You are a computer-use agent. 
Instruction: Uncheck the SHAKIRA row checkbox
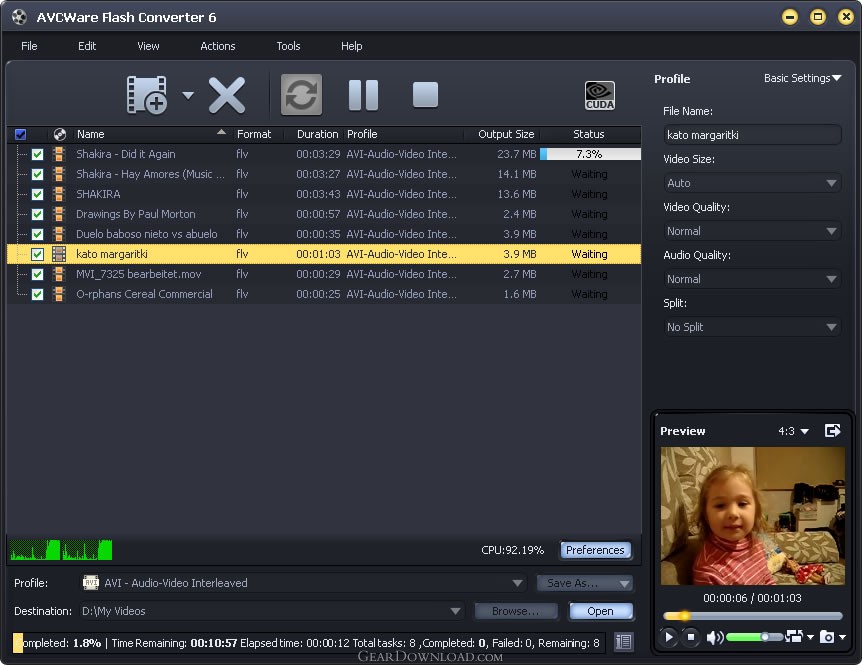point(37,195)
